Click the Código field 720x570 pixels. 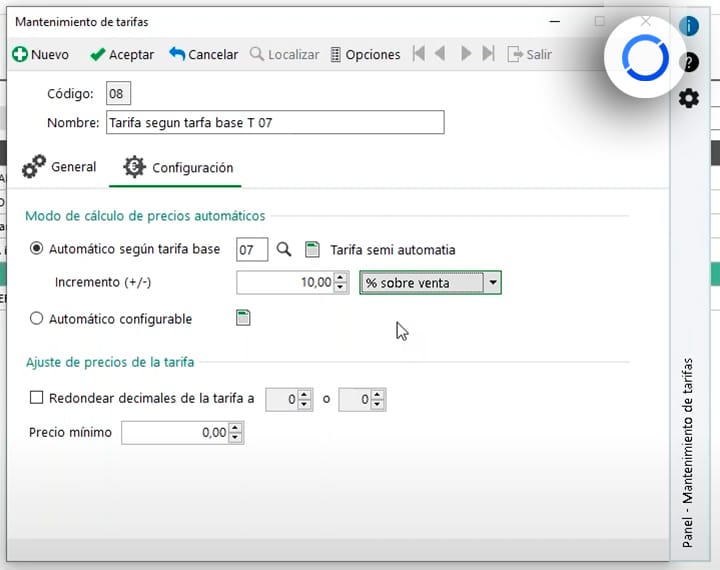coord(118,94)
